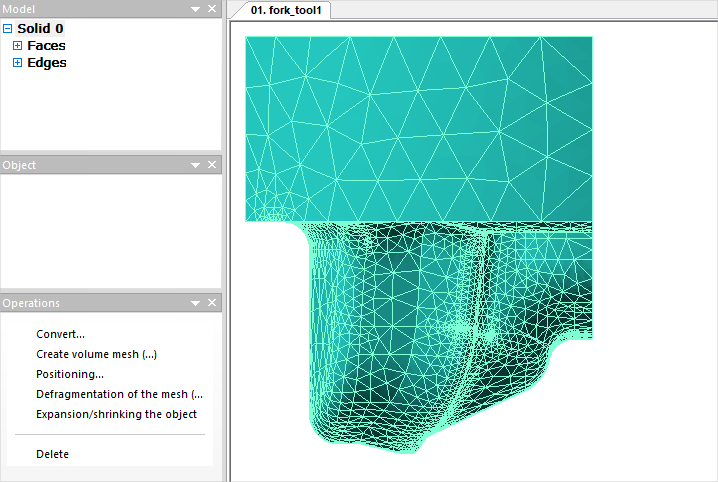Expand the Faces tree node
The image size is (718, 482).
coord(17,46)
